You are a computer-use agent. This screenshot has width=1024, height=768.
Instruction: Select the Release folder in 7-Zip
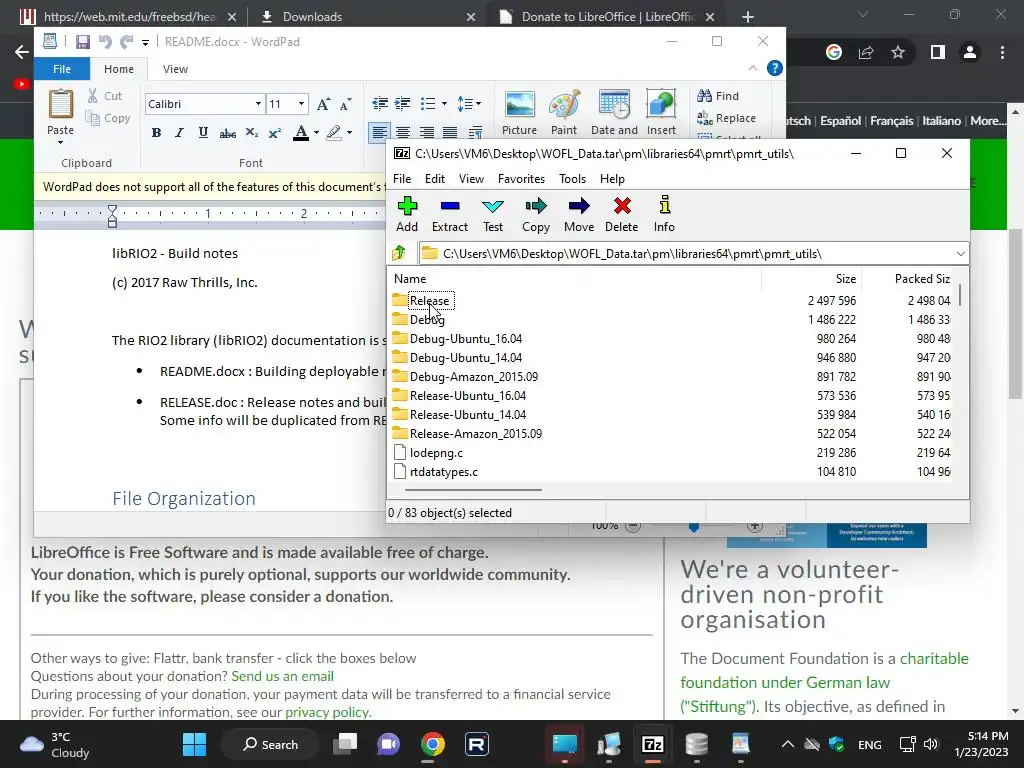coord(429,300)
